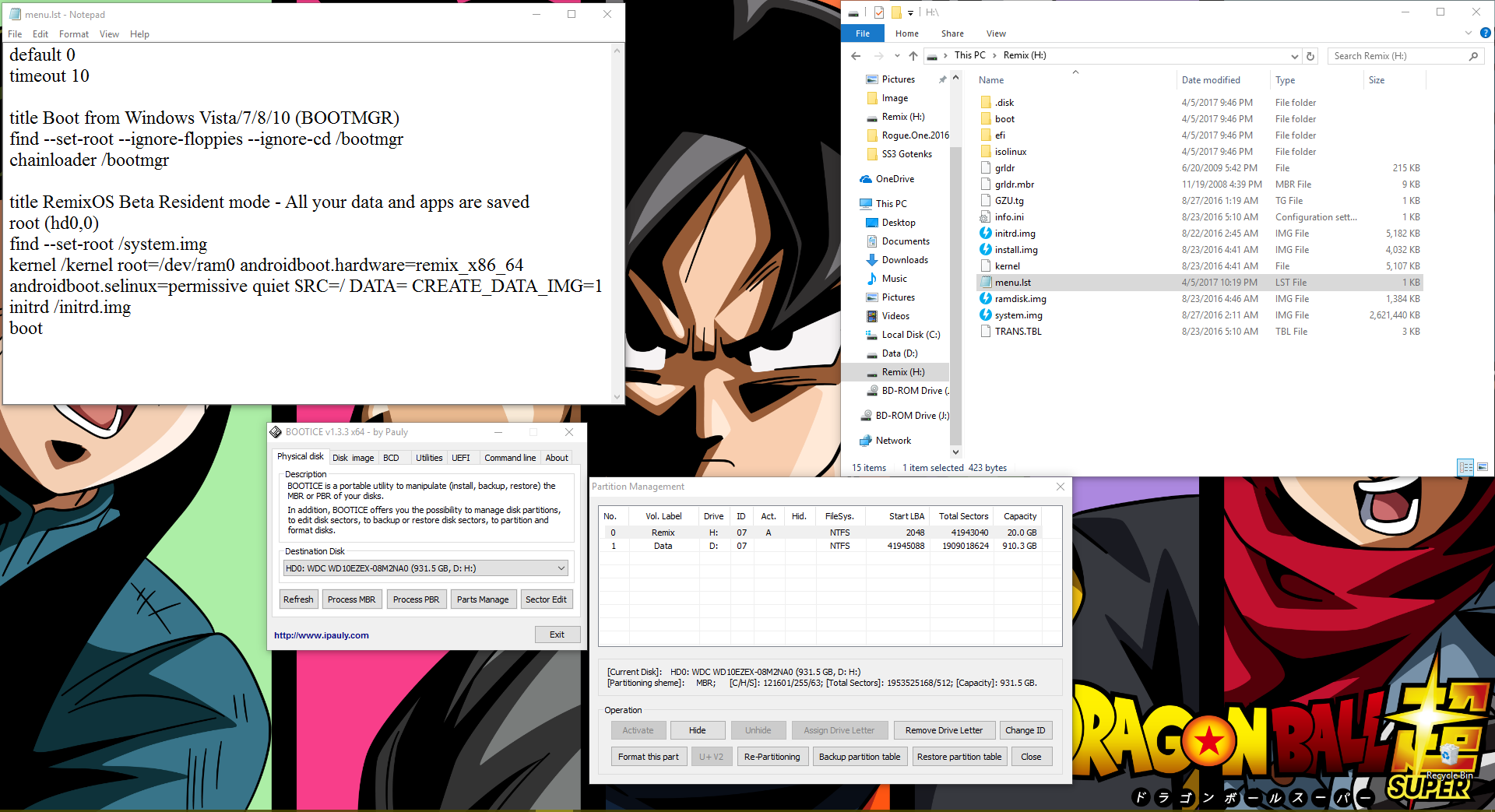Open the address bar dropdown in Explorer
The width and height of the screenshot is (1495, 812).
tap(1295, 55)
